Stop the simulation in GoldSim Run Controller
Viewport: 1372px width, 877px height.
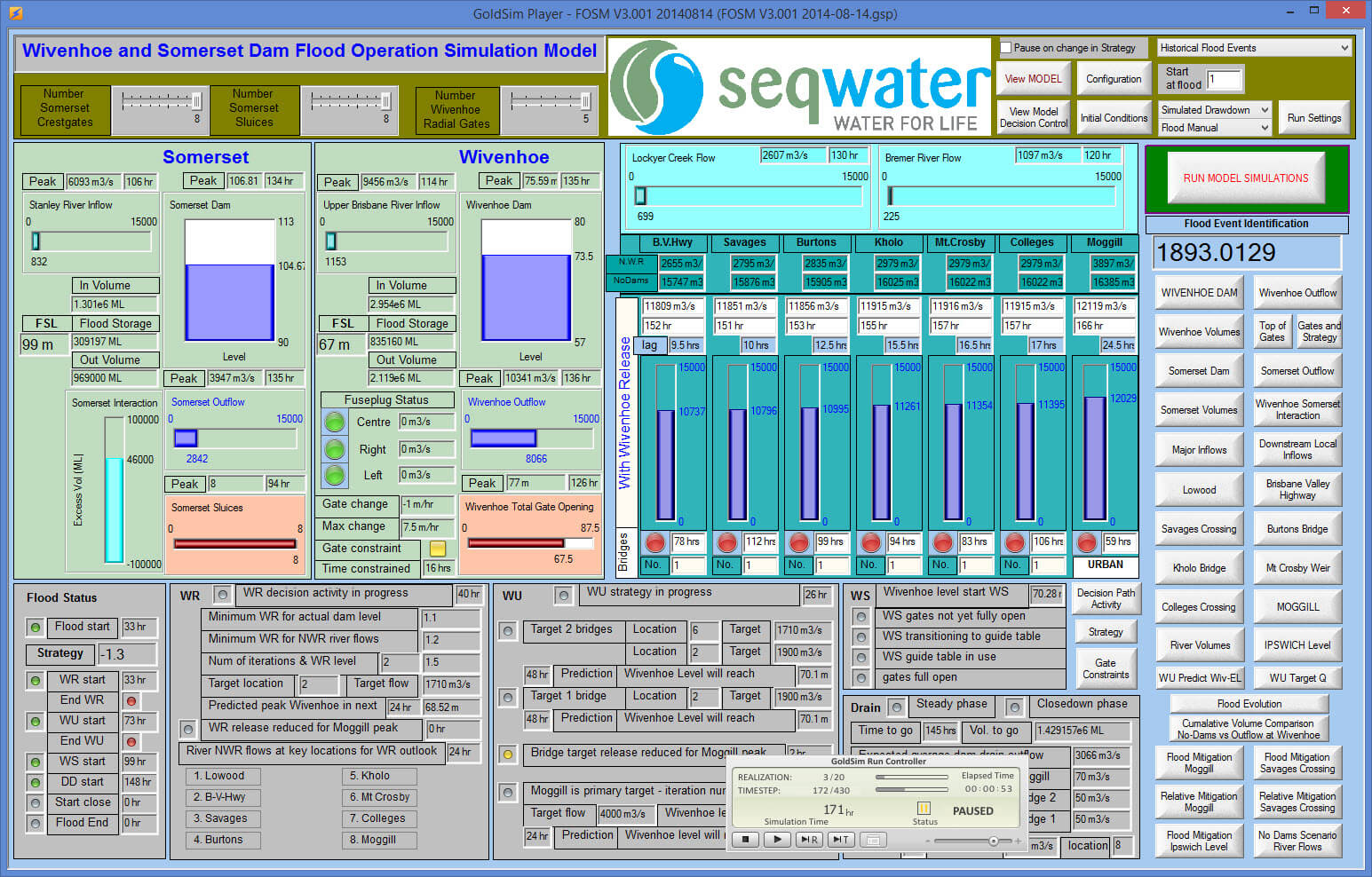click(746, 839)
